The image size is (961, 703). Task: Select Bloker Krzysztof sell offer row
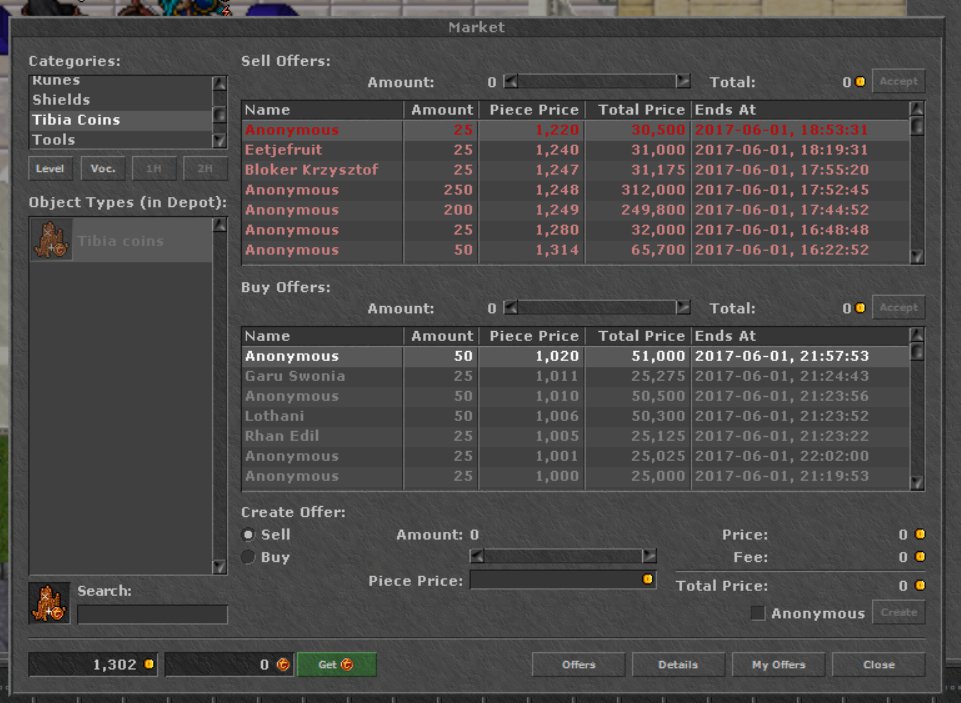coord(575,170)
